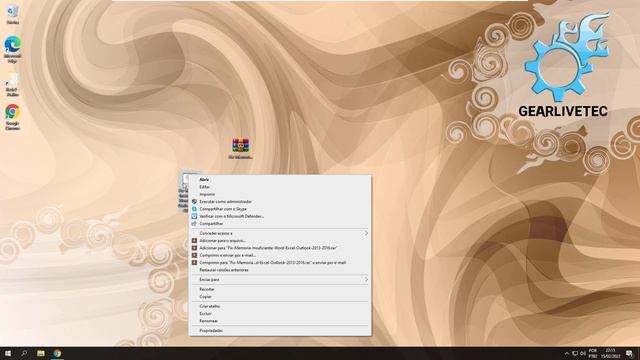Click the shield icon beside Executar como administrador
The width and height of the screenshot is (640, 360).
point(194,202)
